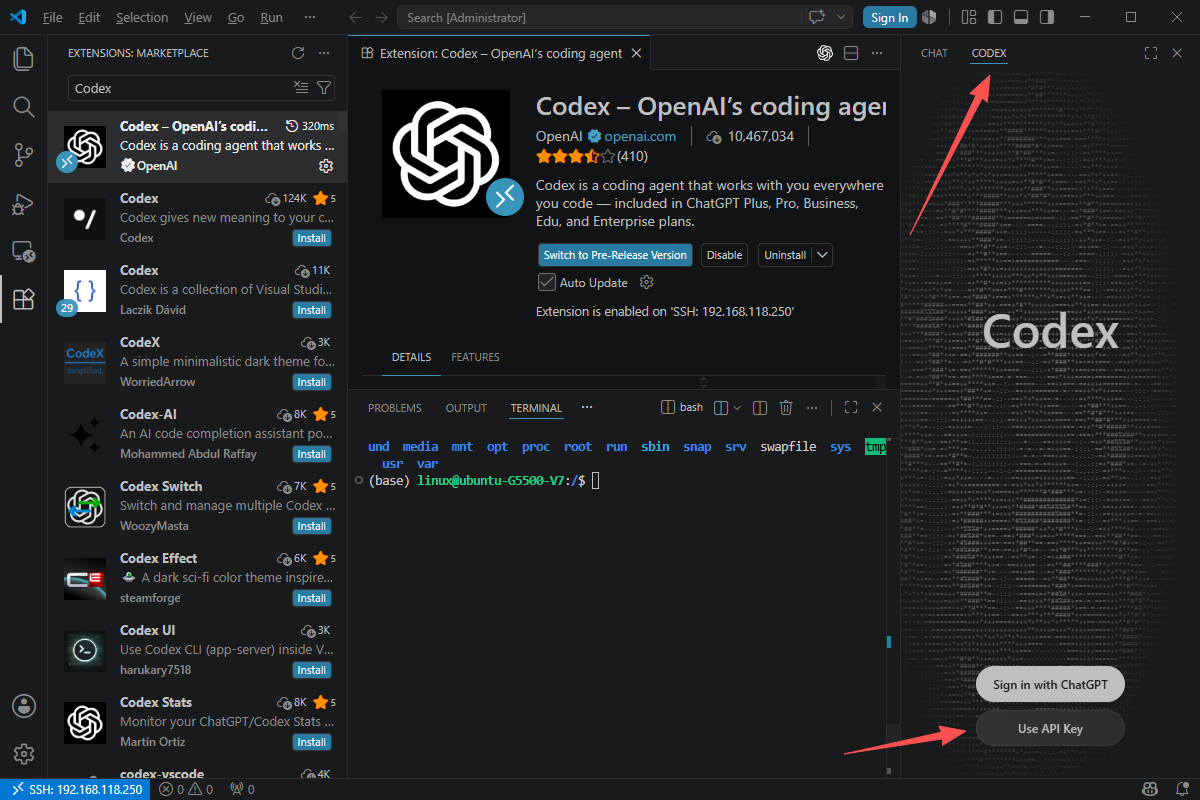This screenshot has height=800, width=1200.
Task: Close the Codex extension editor tab
Action: tap(638, 53)
